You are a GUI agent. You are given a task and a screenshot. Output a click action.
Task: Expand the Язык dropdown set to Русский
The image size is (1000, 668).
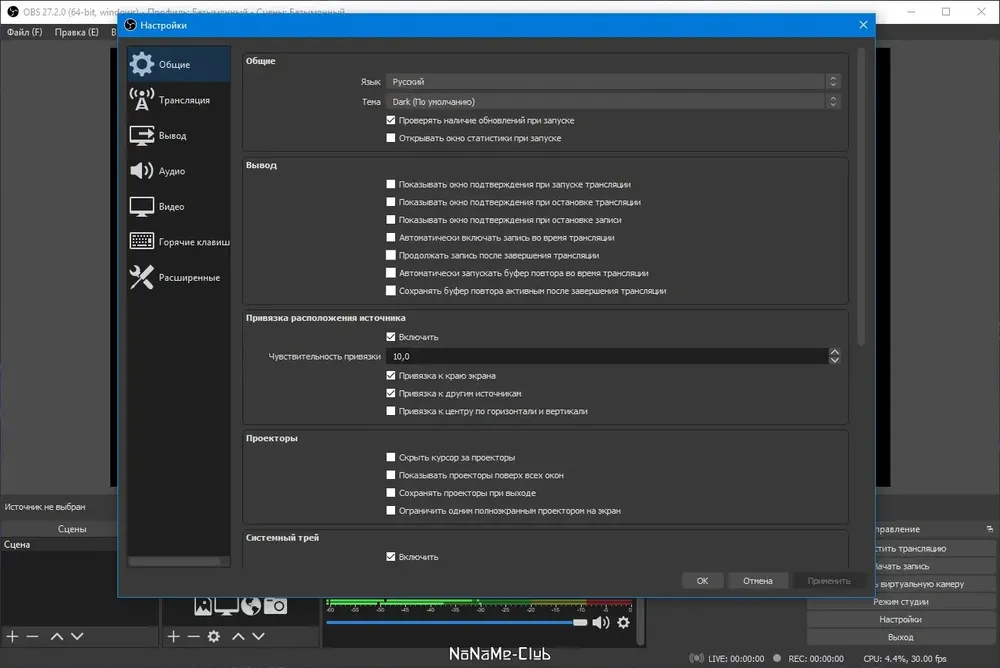[613, 82]
